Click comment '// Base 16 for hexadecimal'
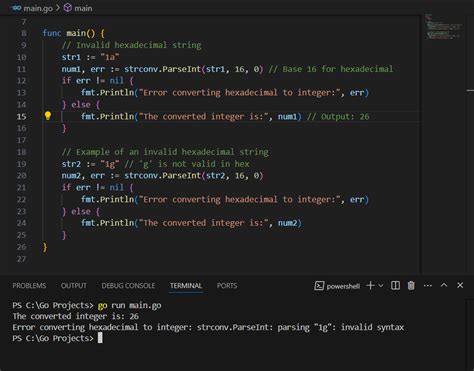This screenshot has width=474, height=371. [331, 69]
